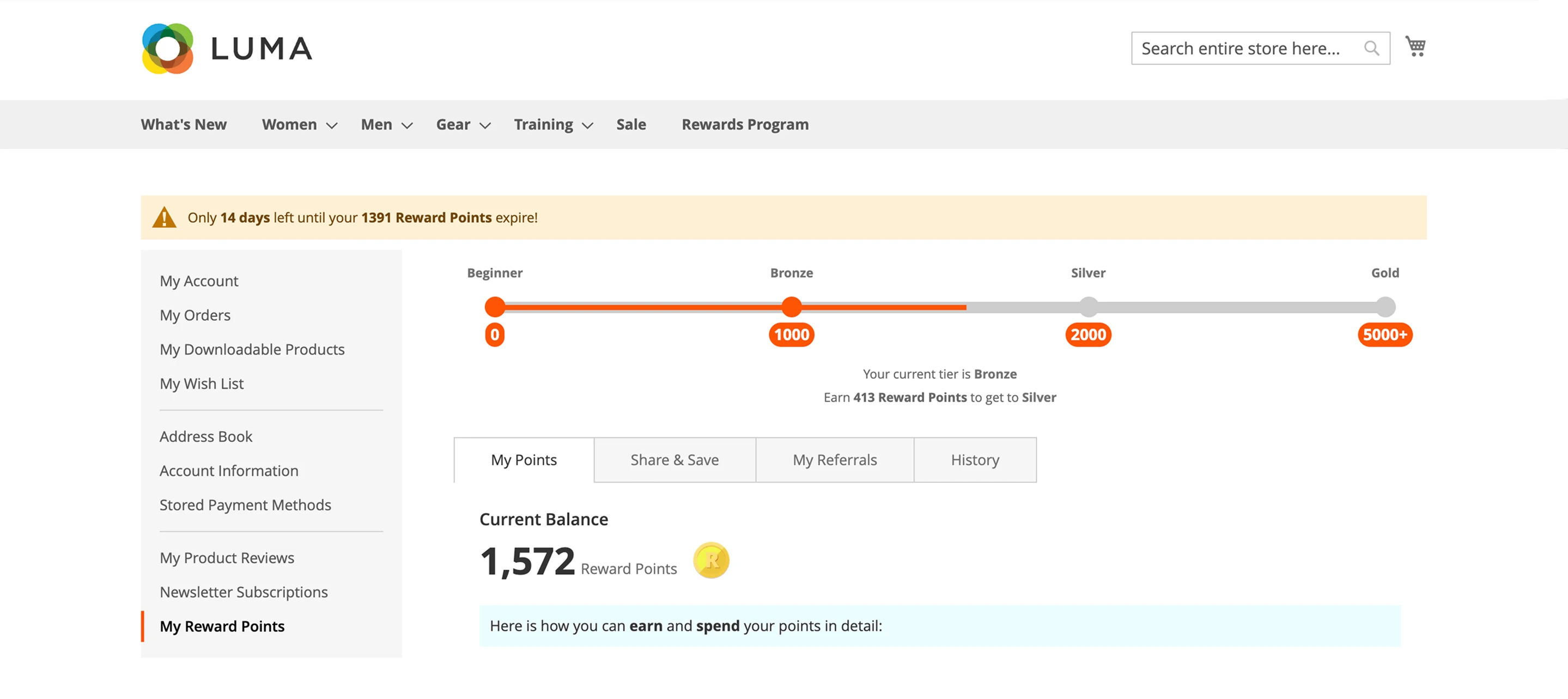Open Stored Payment Methods page
Viewport: 1568px width, 699px height.
(x=245, y=505)
